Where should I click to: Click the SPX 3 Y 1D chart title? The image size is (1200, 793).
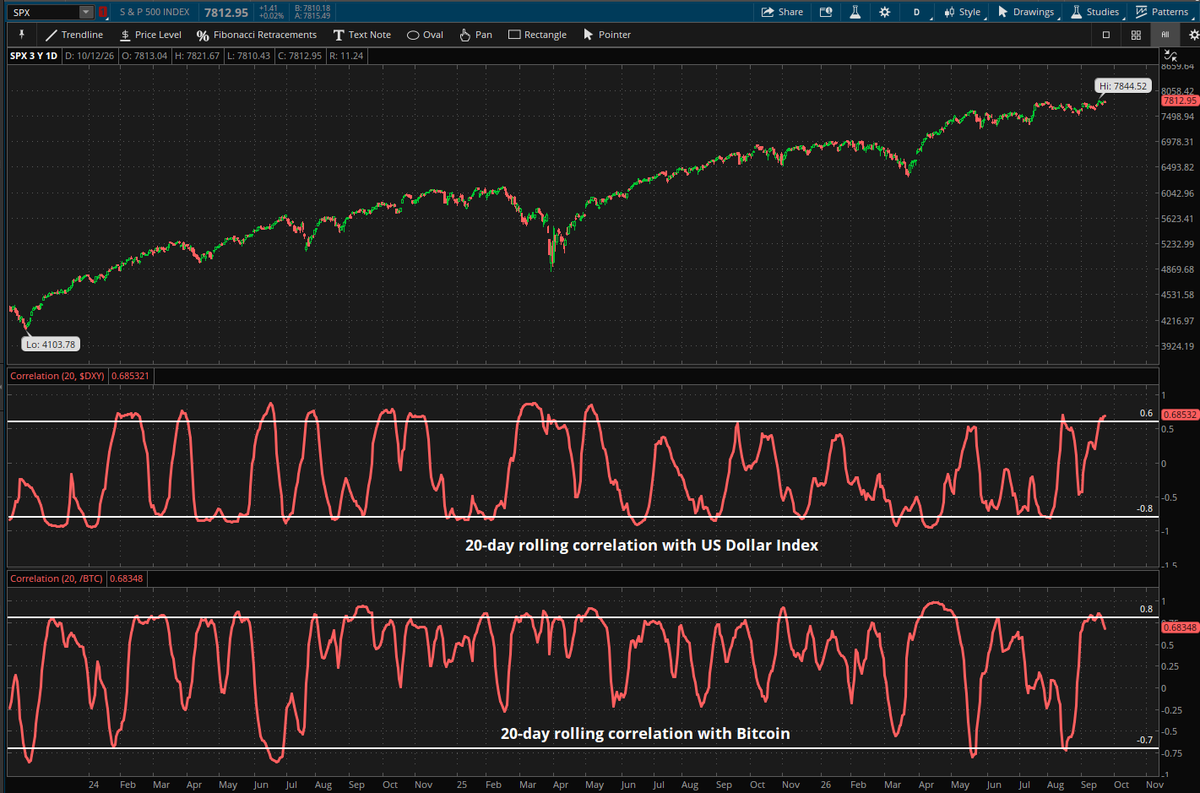tap(35, 55)
